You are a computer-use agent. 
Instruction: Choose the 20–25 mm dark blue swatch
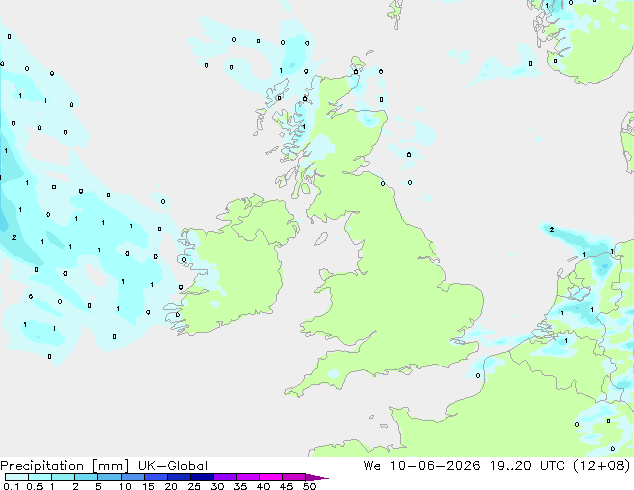[178, 477]
